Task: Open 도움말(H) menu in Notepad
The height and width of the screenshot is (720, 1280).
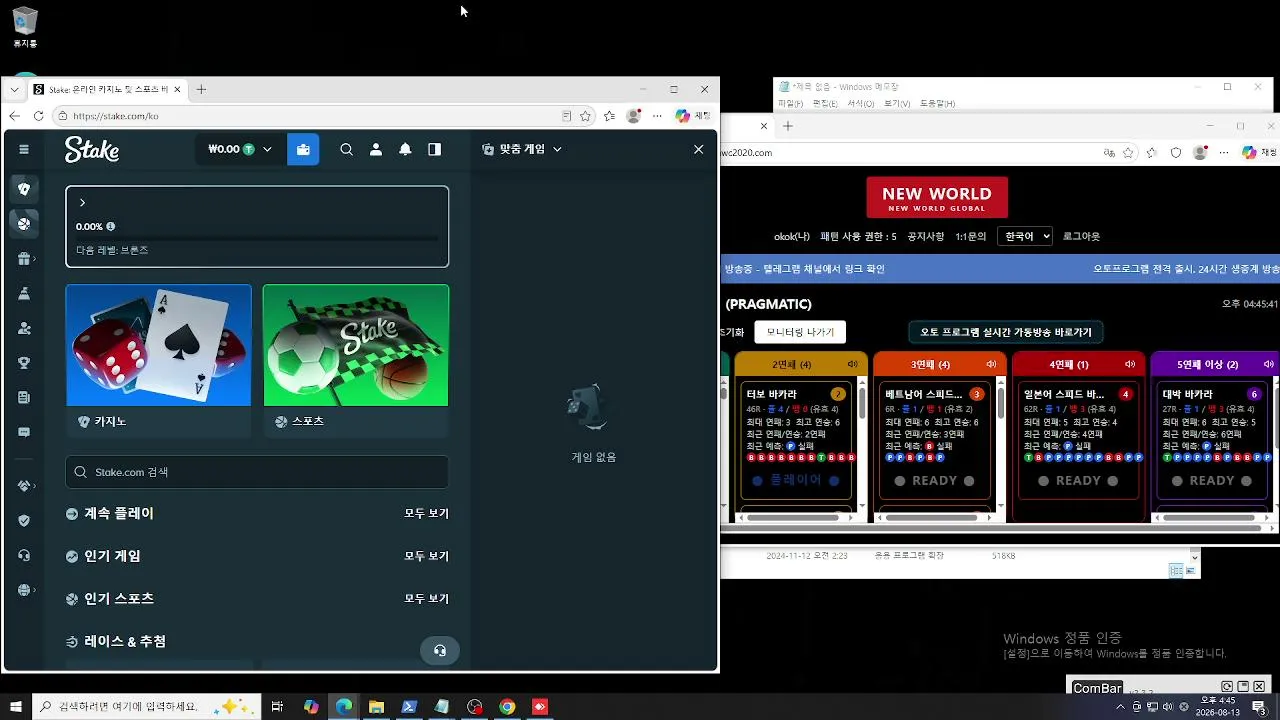Action: coord(938,103)
